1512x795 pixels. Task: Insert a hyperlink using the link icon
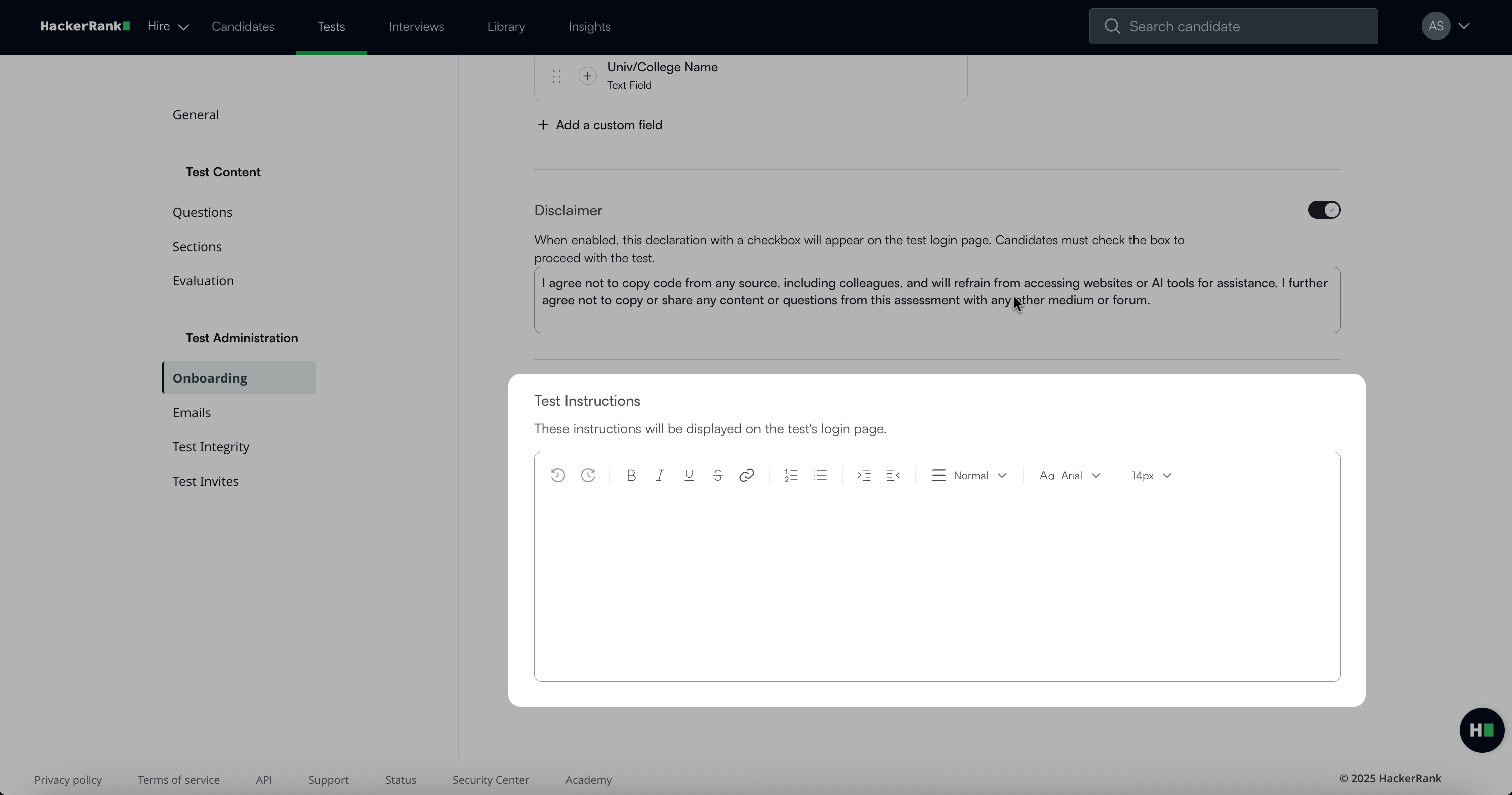(746, 475)
